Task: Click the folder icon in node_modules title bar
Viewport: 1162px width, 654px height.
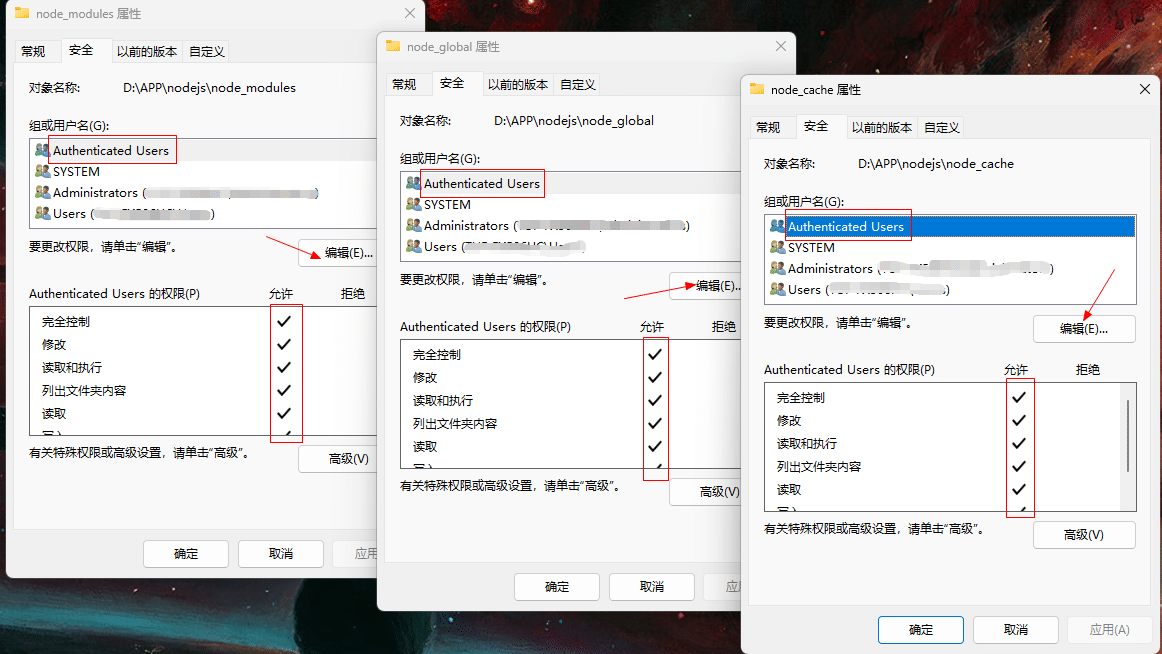Action: tap(22, 14)
